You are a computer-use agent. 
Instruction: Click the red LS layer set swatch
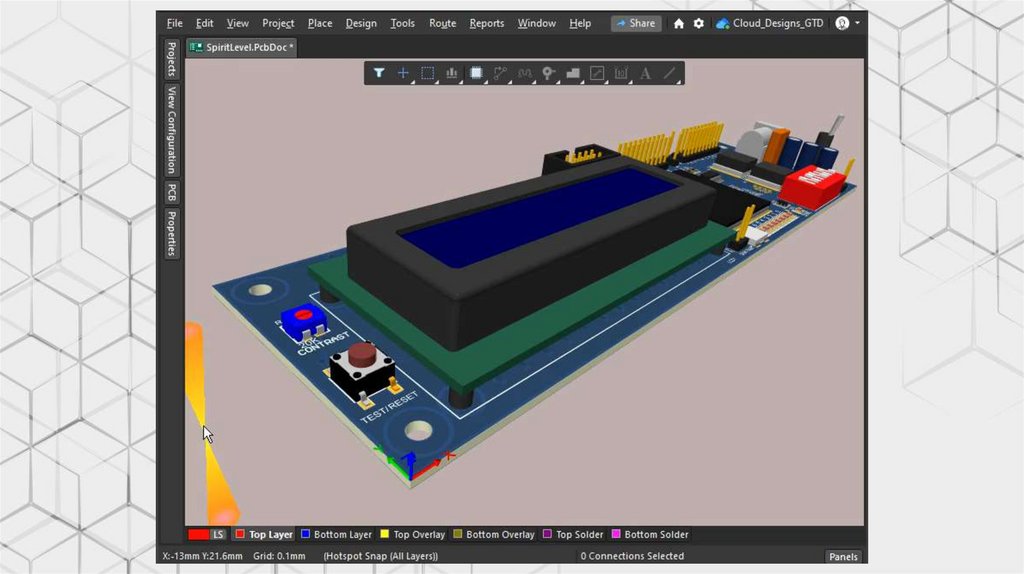pos(199,535)
